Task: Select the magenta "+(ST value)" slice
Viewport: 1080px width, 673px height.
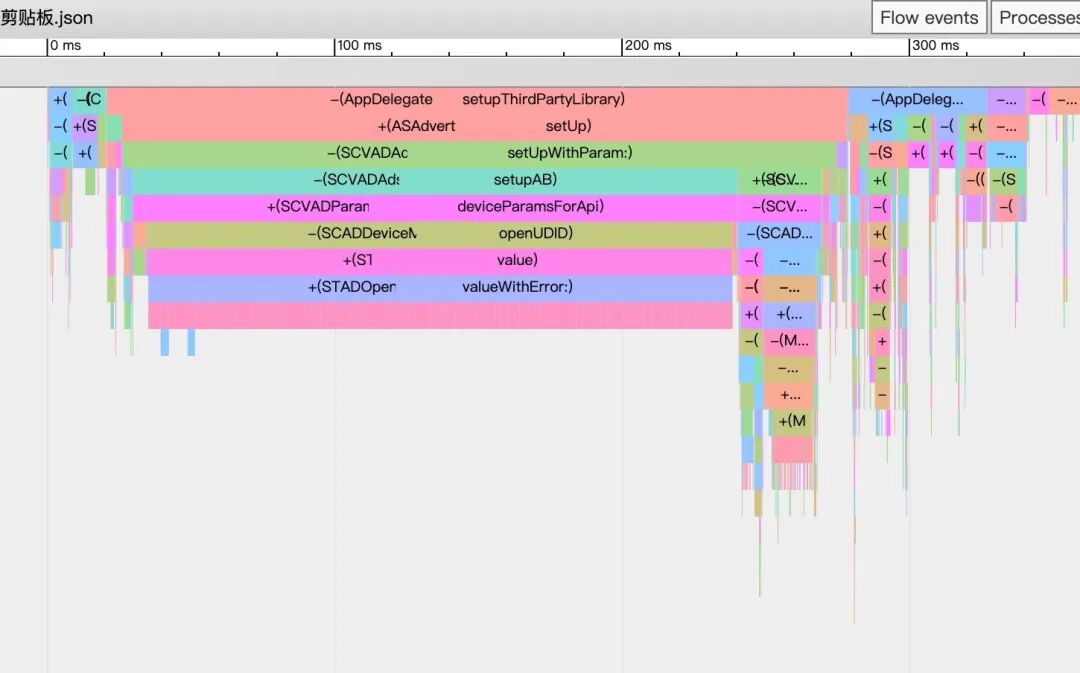Action: pos(439,260)
